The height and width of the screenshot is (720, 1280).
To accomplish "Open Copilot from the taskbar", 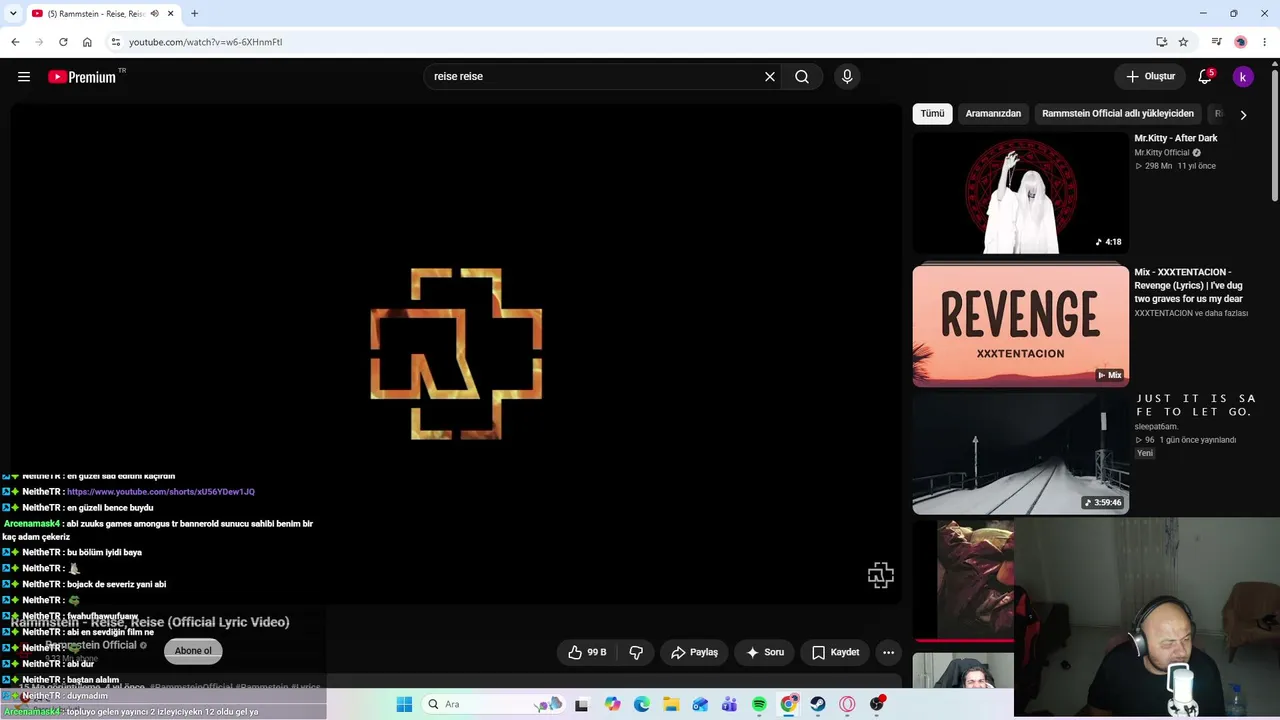I will pos(613,704).
